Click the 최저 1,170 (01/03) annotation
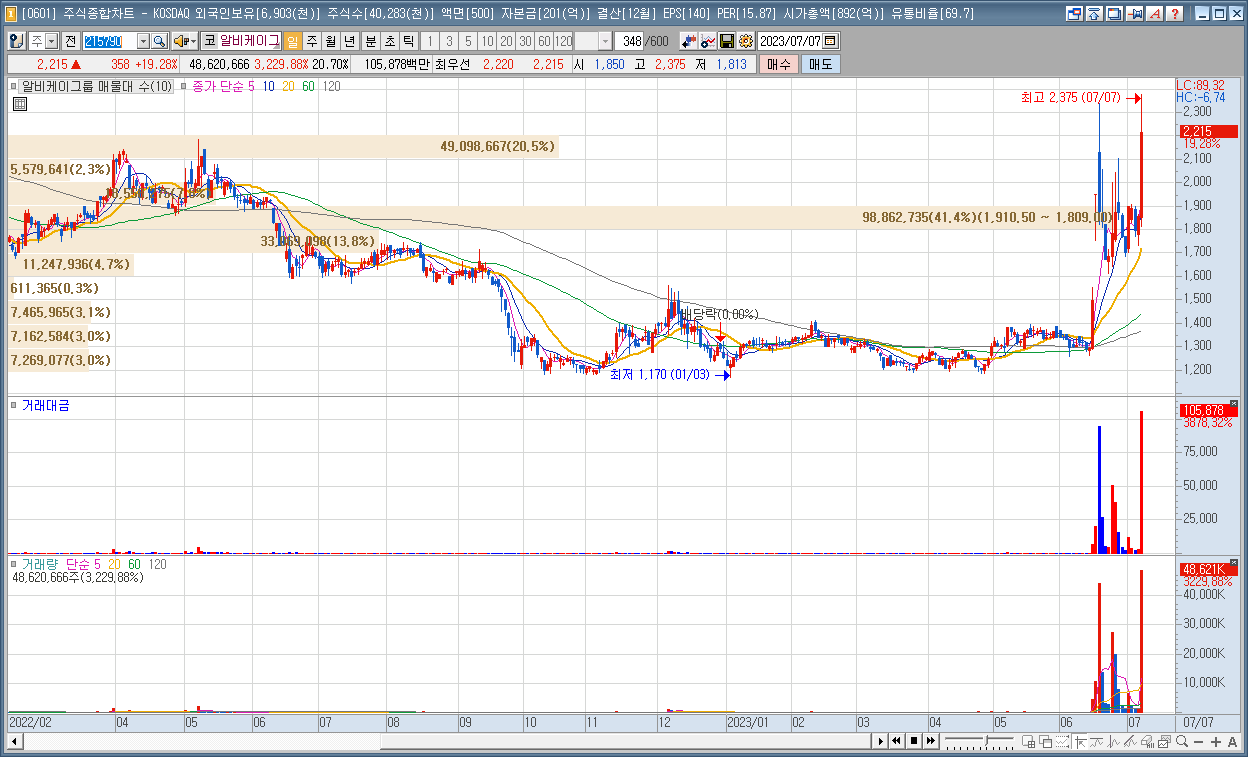Image resolution: width=1248 pixels, height=757 pixels. coord(659,375)
